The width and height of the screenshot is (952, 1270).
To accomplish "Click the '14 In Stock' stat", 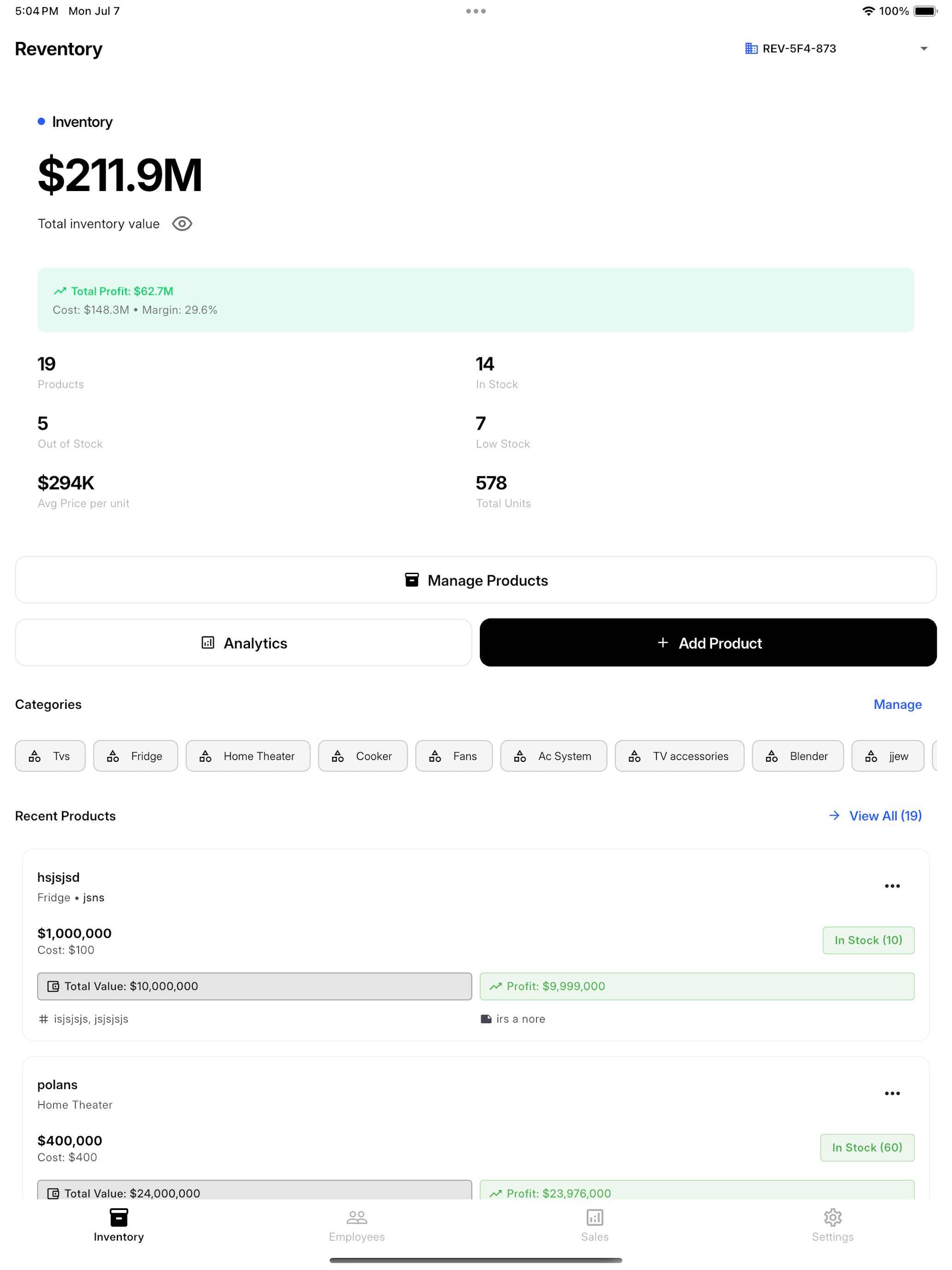I will [497, 372].
